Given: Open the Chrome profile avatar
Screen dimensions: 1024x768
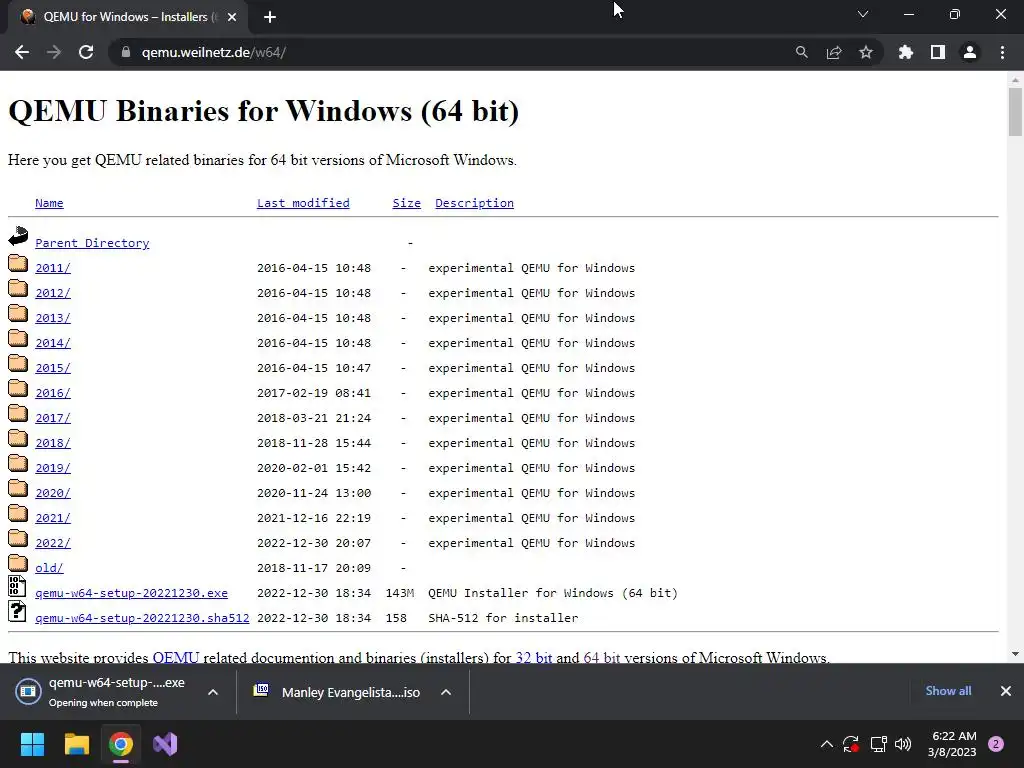Looking at the screenshot, I should [x=970, y=52].
